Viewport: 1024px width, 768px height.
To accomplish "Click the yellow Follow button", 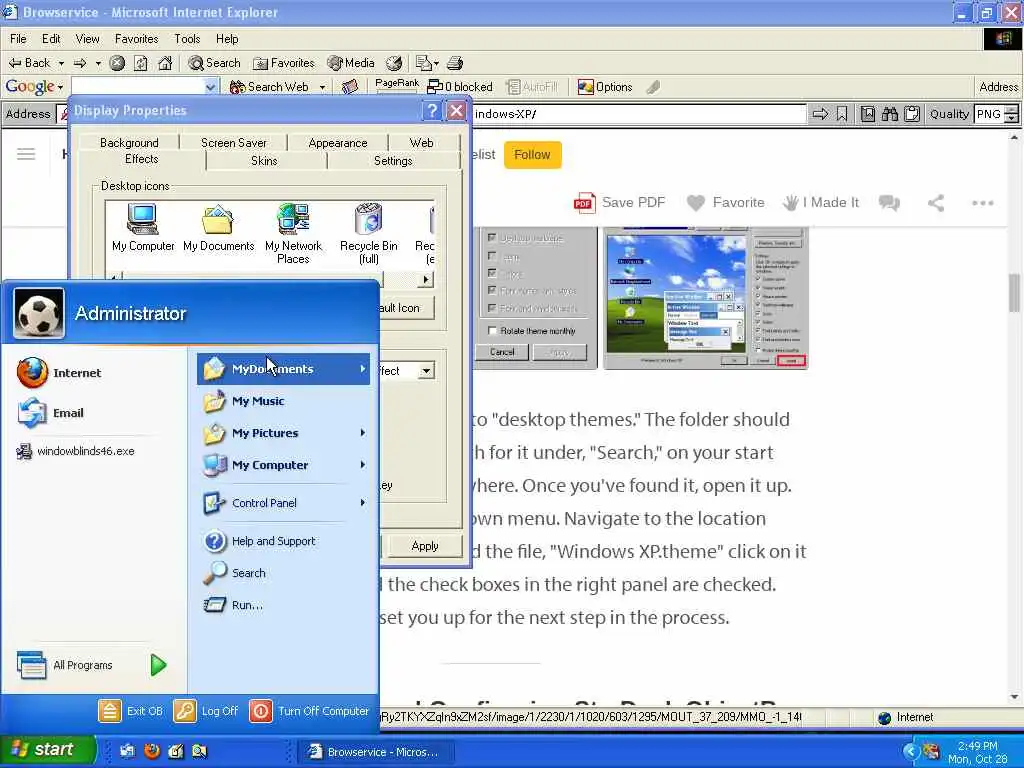I will tap(532, 155).
